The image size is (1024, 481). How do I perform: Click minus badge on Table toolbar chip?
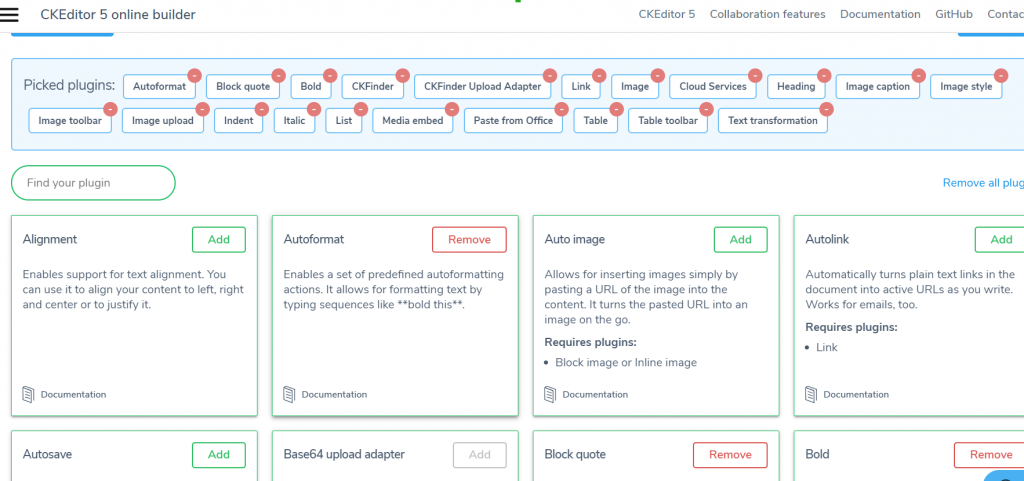707,109
